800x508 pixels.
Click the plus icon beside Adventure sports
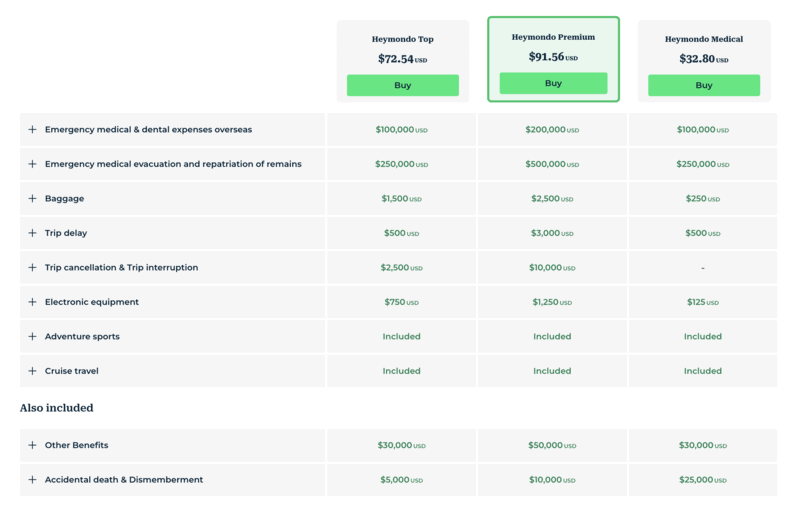32,337
